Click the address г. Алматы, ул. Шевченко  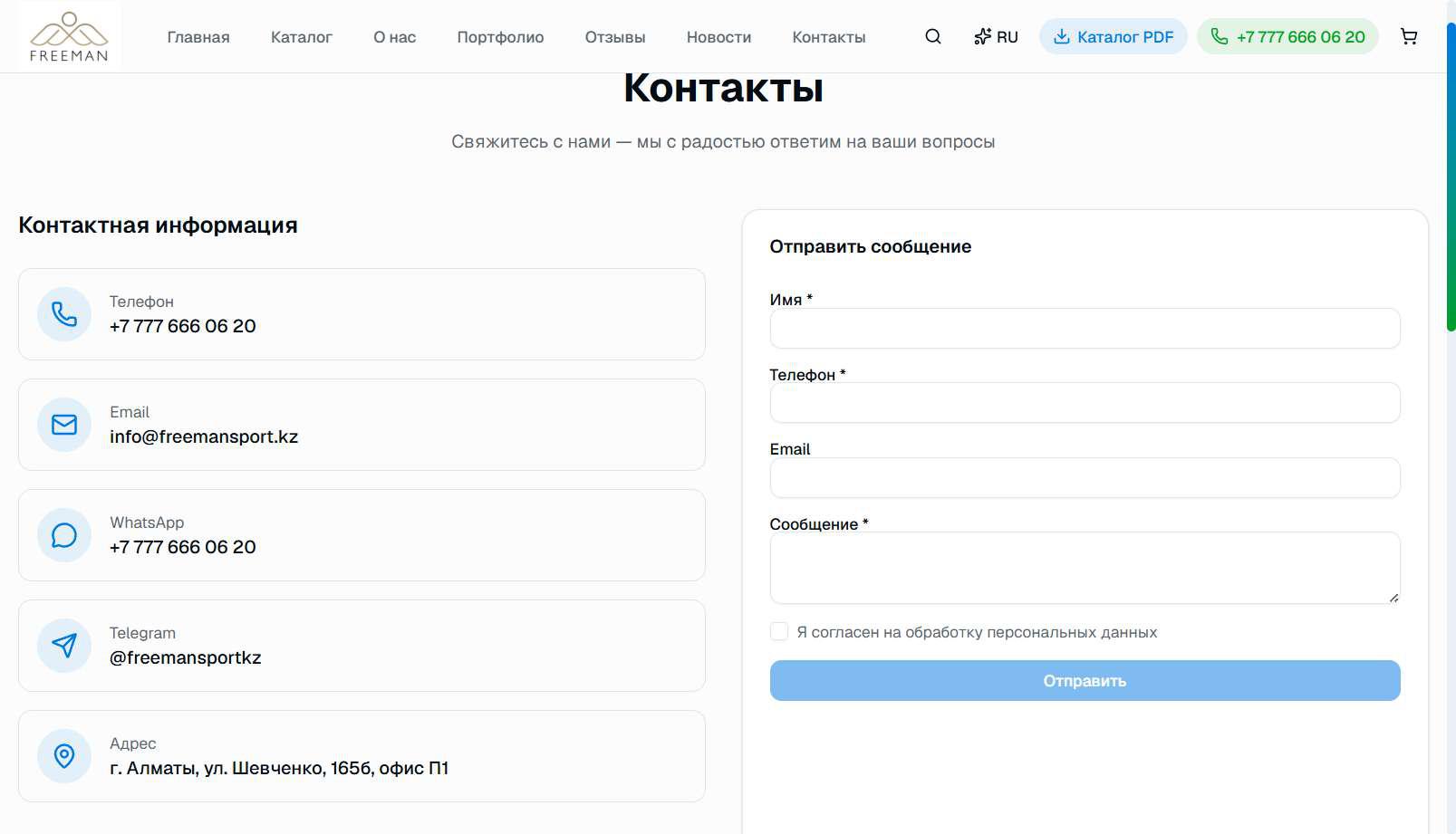click(279, 768)
